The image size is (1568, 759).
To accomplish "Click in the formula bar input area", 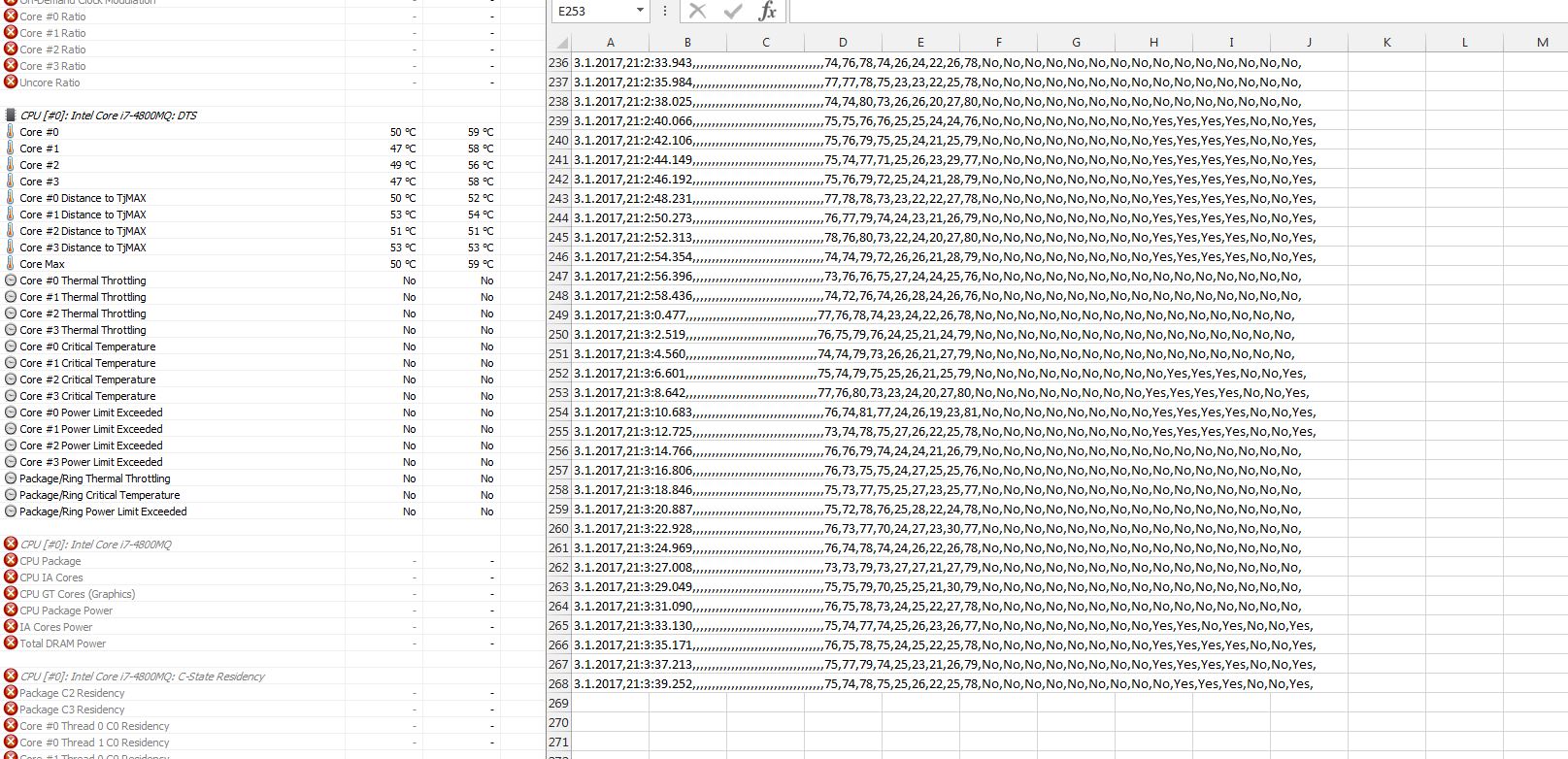I will click(1165, 11).
